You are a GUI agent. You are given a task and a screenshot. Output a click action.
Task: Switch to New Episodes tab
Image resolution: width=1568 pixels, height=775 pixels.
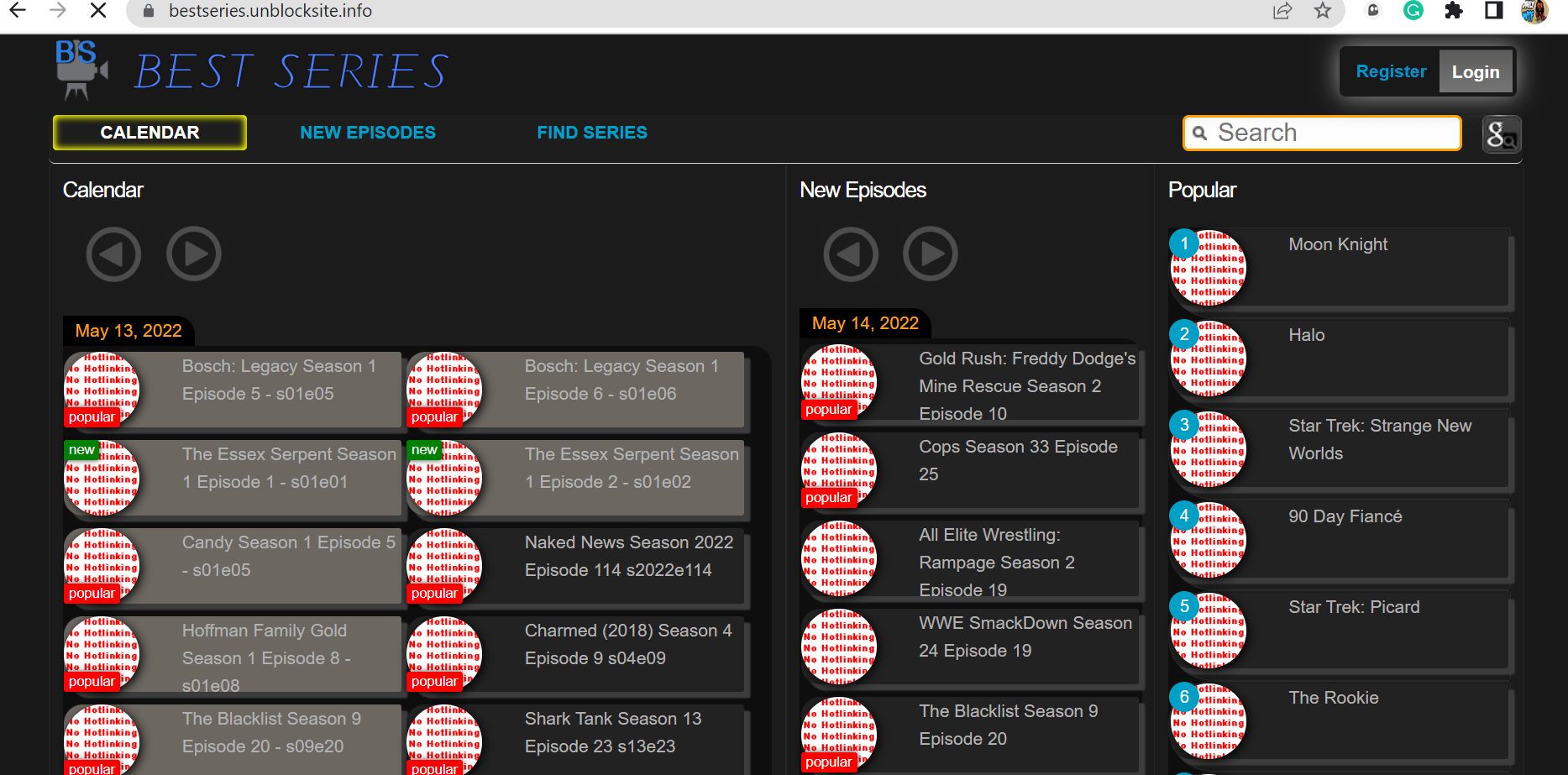[x=368, y=133]
